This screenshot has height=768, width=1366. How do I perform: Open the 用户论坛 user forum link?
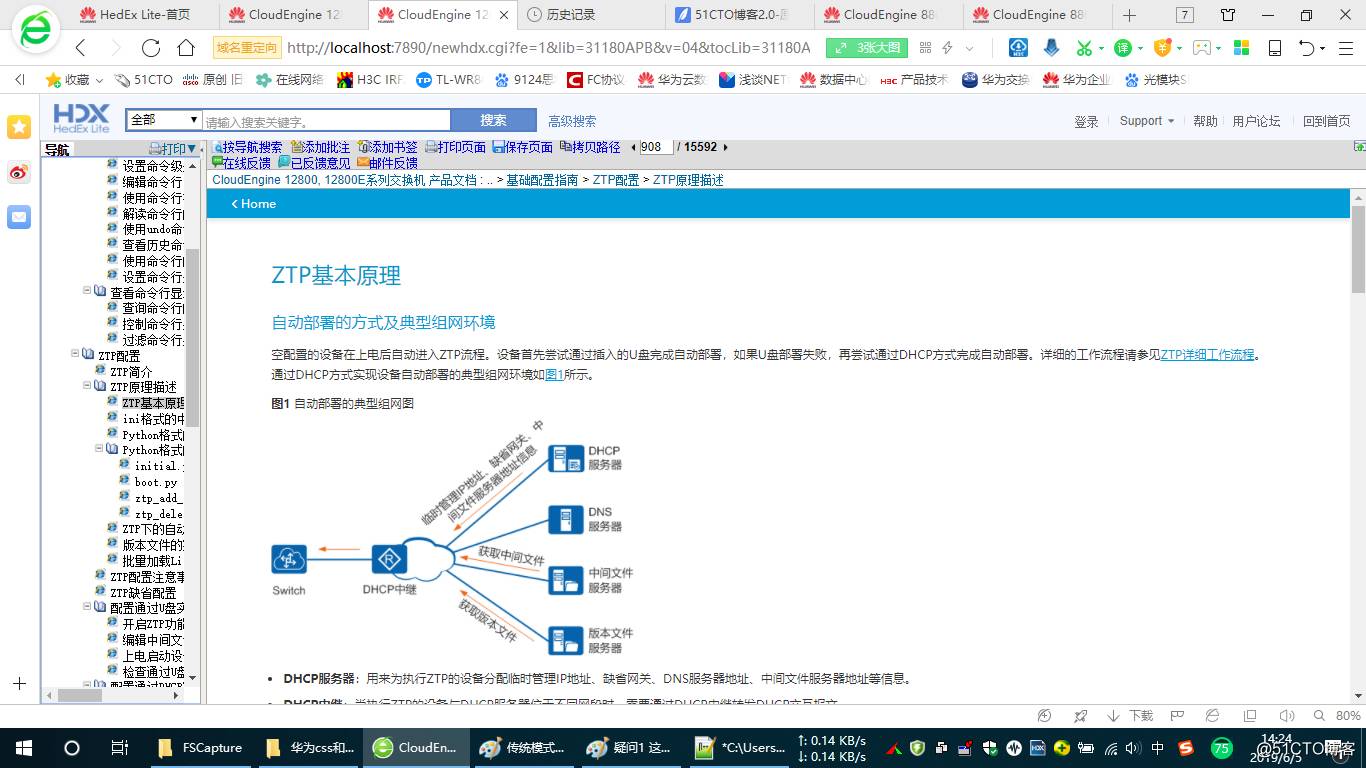point(1256,121)
